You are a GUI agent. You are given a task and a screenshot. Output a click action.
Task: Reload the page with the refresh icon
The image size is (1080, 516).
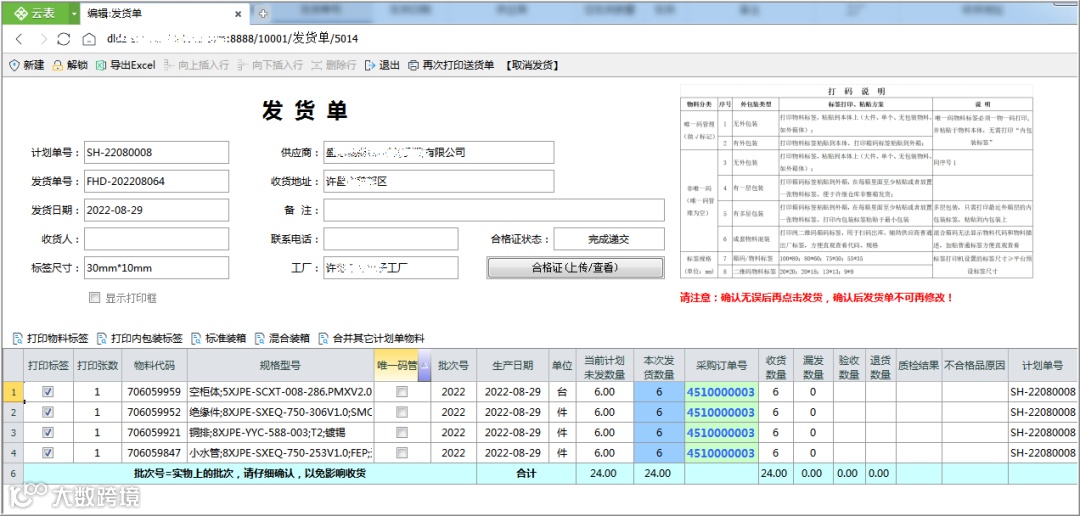coord(64,39)
